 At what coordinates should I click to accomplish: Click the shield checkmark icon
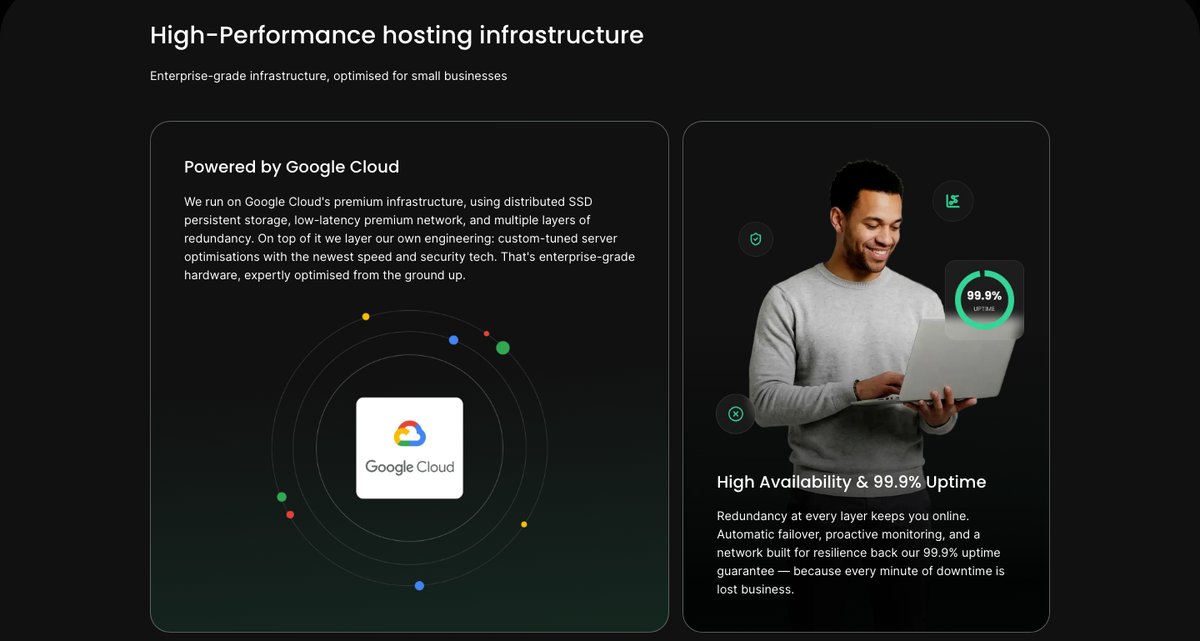click(x=756, y=239)
